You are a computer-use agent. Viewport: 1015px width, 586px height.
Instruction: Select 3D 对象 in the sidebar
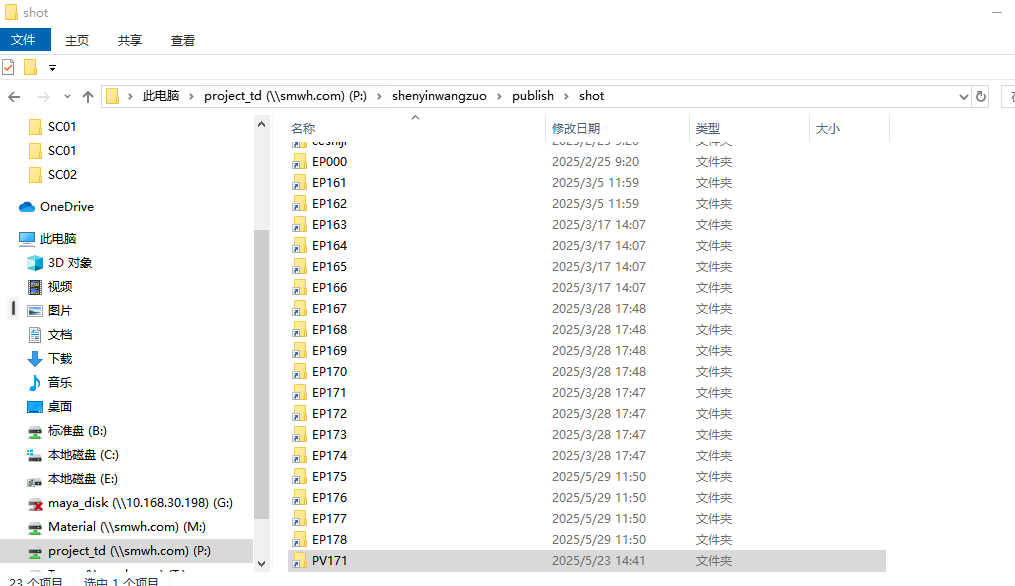click(x=70, y=263)
